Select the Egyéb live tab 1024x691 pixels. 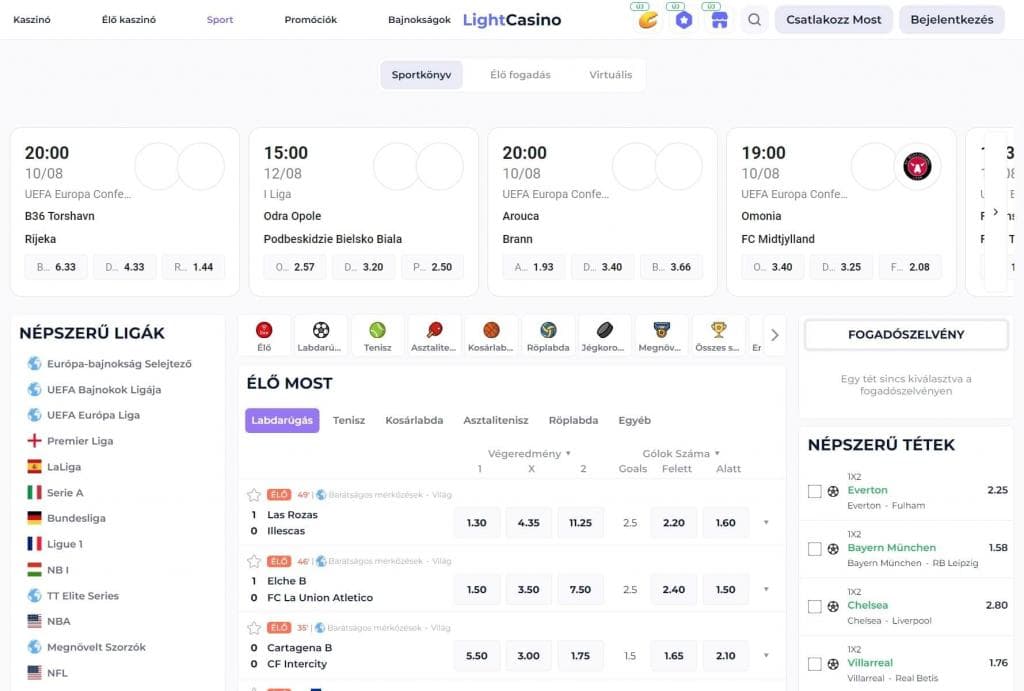[x=634, y=421]
